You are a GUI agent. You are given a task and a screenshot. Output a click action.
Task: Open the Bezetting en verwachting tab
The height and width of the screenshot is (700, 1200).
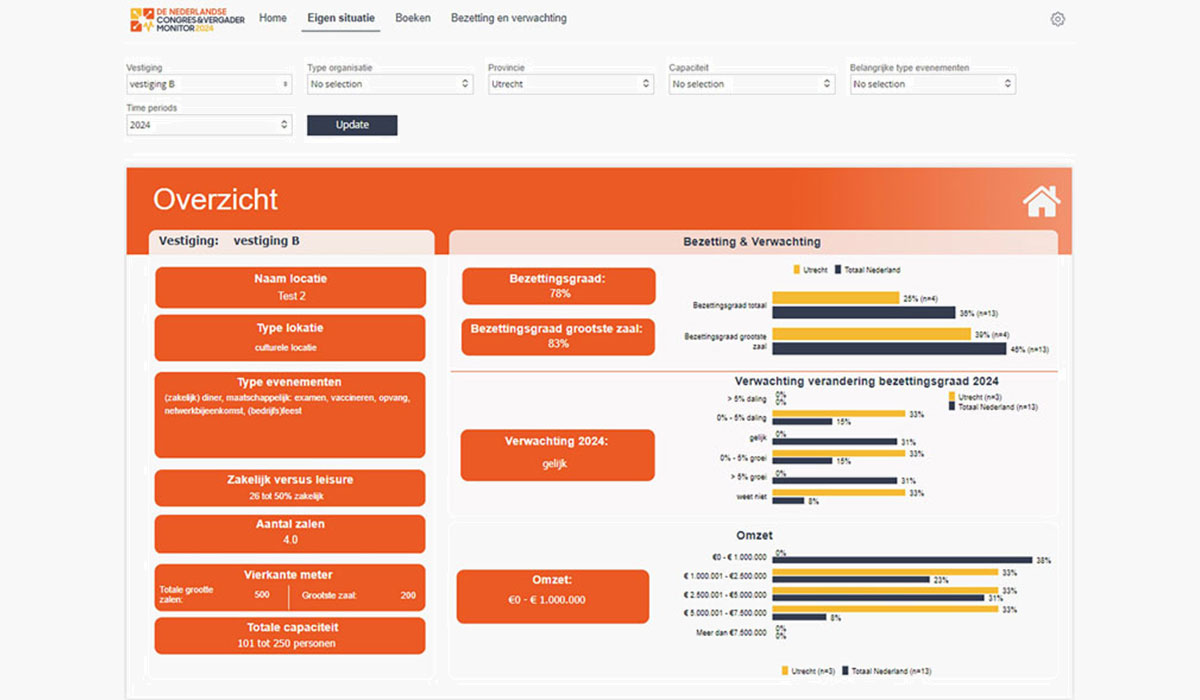(509, 18)
